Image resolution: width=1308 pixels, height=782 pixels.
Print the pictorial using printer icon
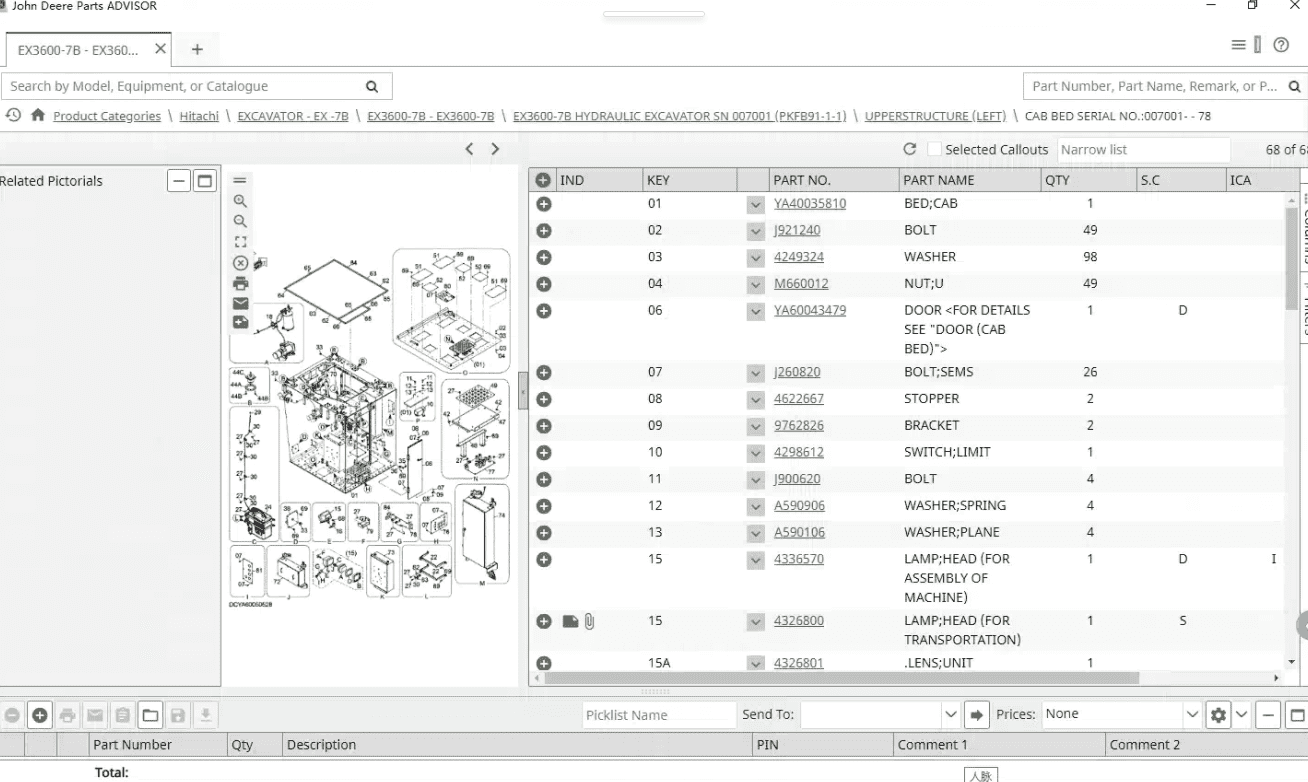point(240,283)
